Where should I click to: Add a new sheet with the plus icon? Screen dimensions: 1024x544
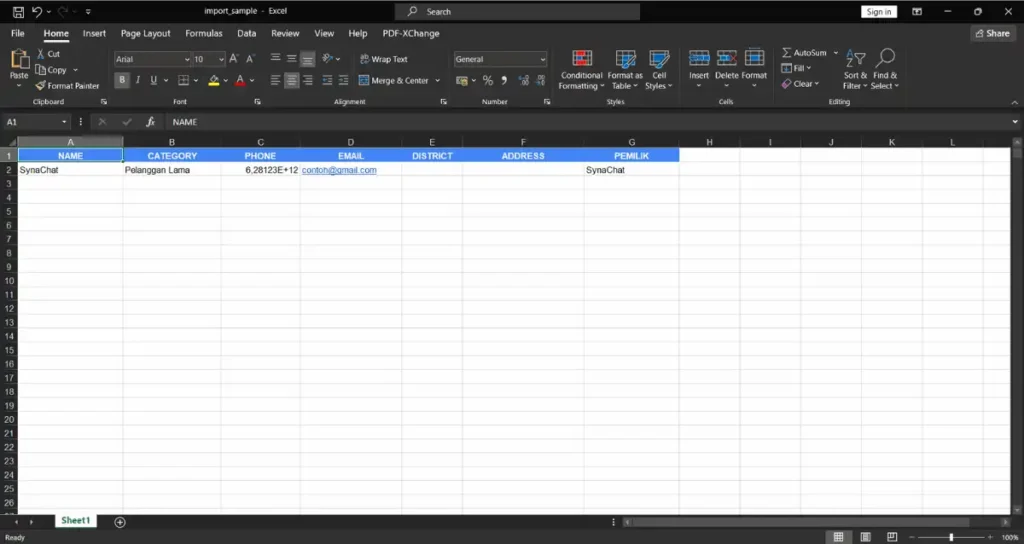pos(120,522)
